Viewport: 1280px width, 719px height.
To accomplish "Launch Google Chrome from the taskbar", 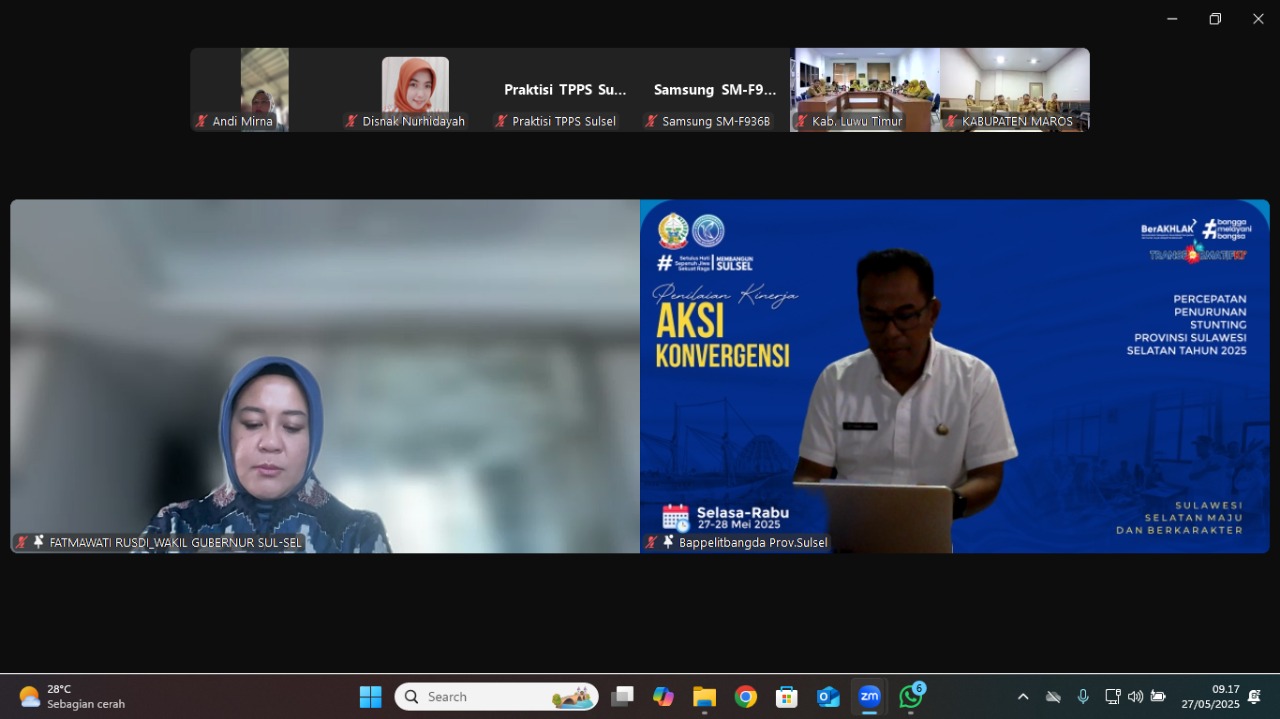I will click(x=746, y=697).
